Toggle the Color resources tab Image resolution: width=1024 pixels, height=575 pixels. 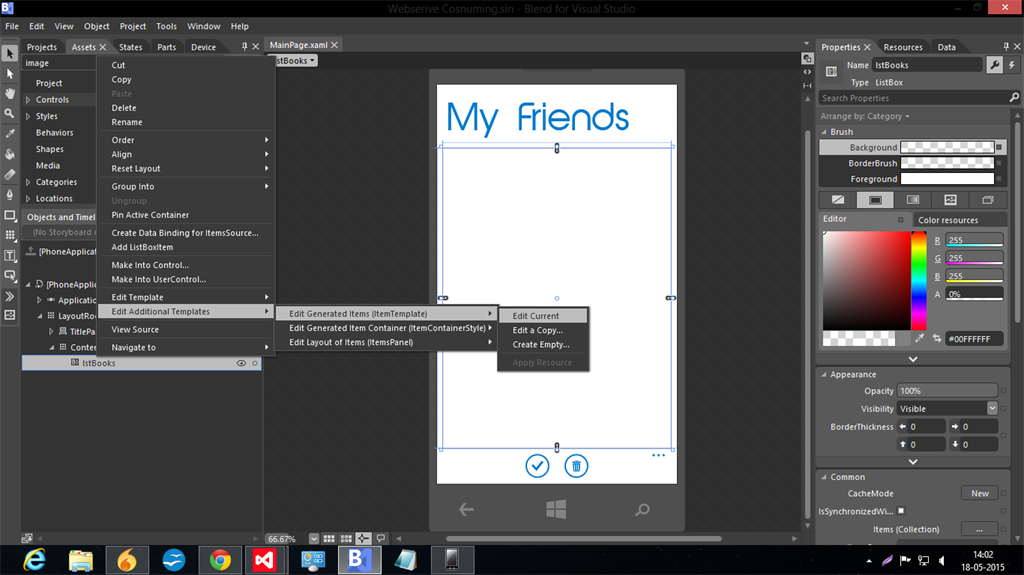[x=947, y=220]
